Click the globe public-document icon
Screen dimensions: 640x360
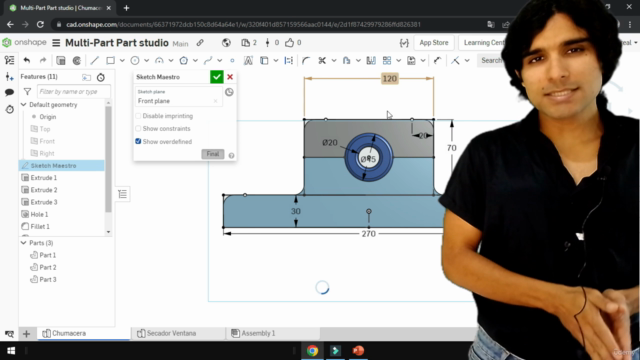tap(226, 43)
